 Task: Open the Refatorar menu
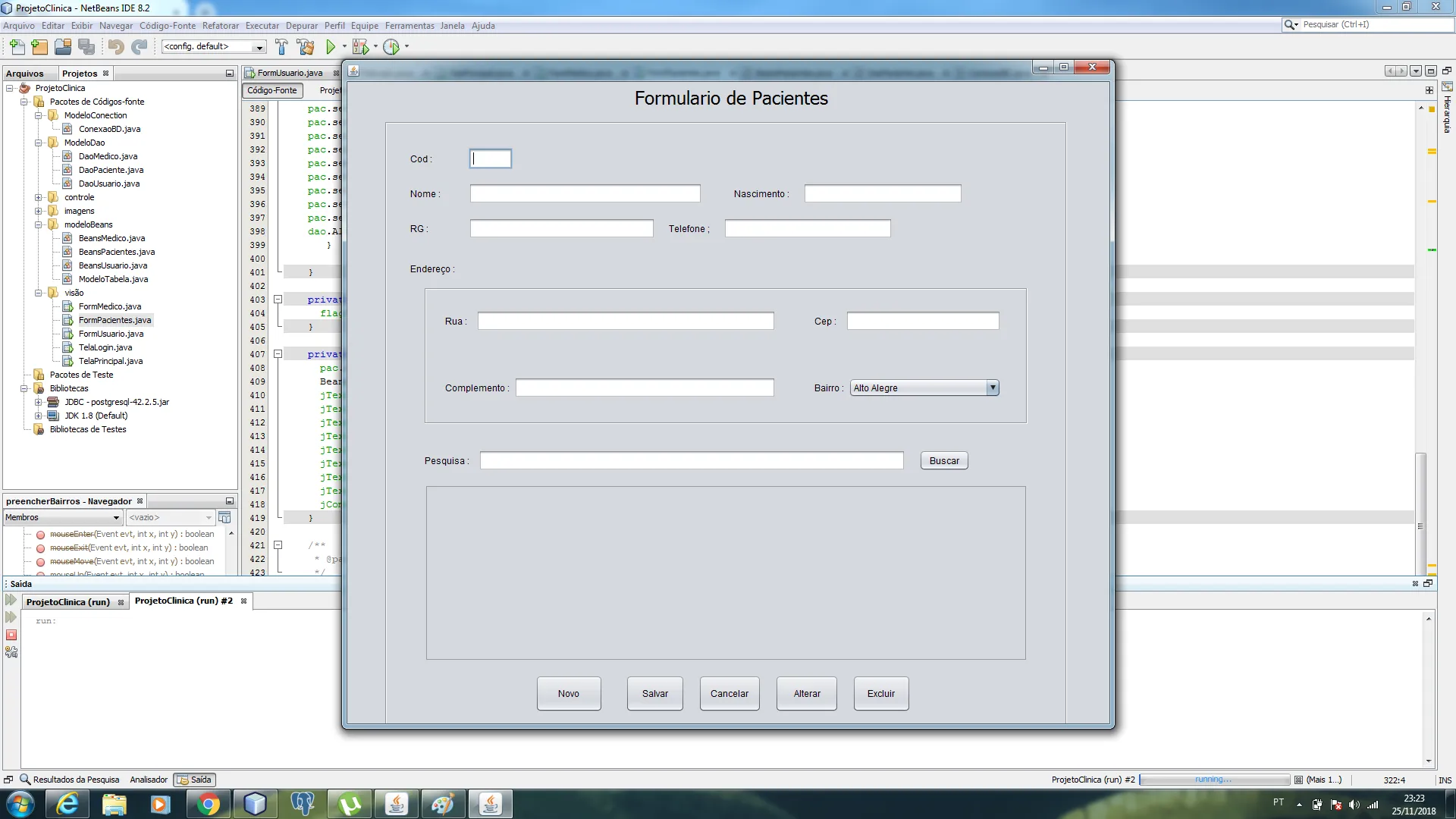220,26
